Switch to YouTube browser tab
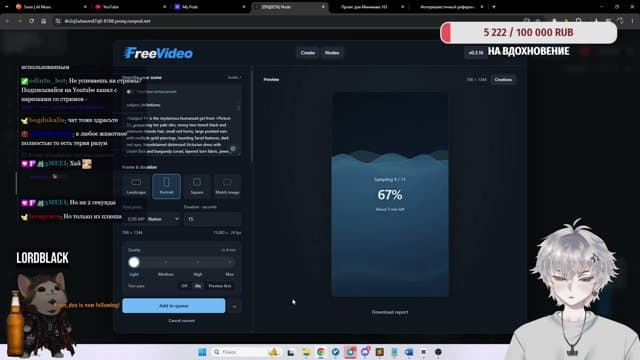 click(x=129, y=7)
